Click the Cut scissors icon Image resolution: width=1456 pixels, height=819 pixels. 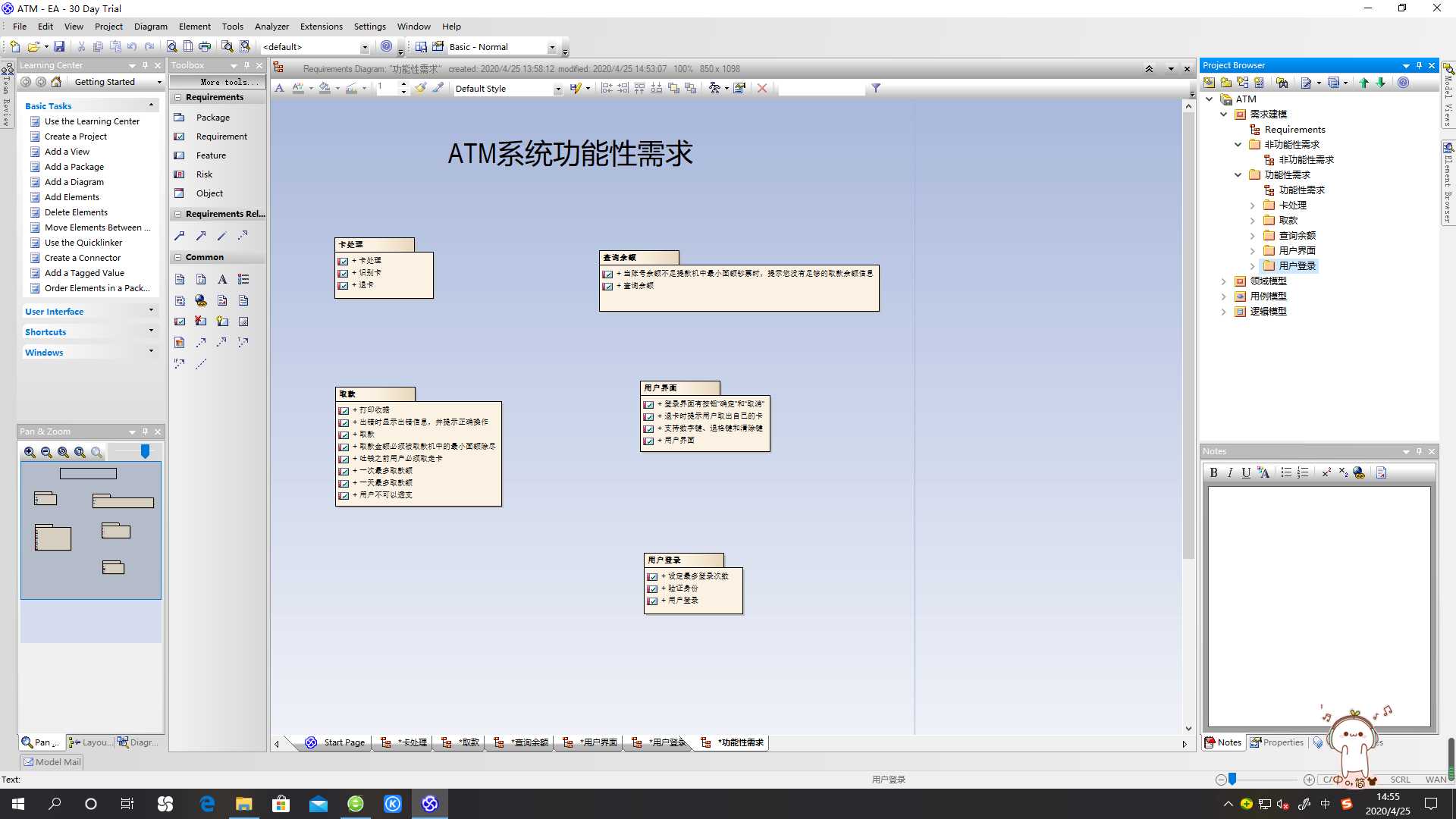point(81,47)
